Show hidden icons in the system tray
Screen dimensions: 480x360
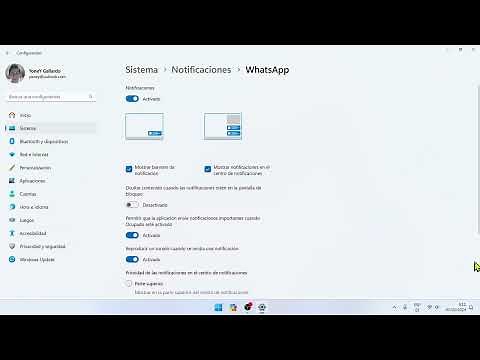click(x=394, y=307)
